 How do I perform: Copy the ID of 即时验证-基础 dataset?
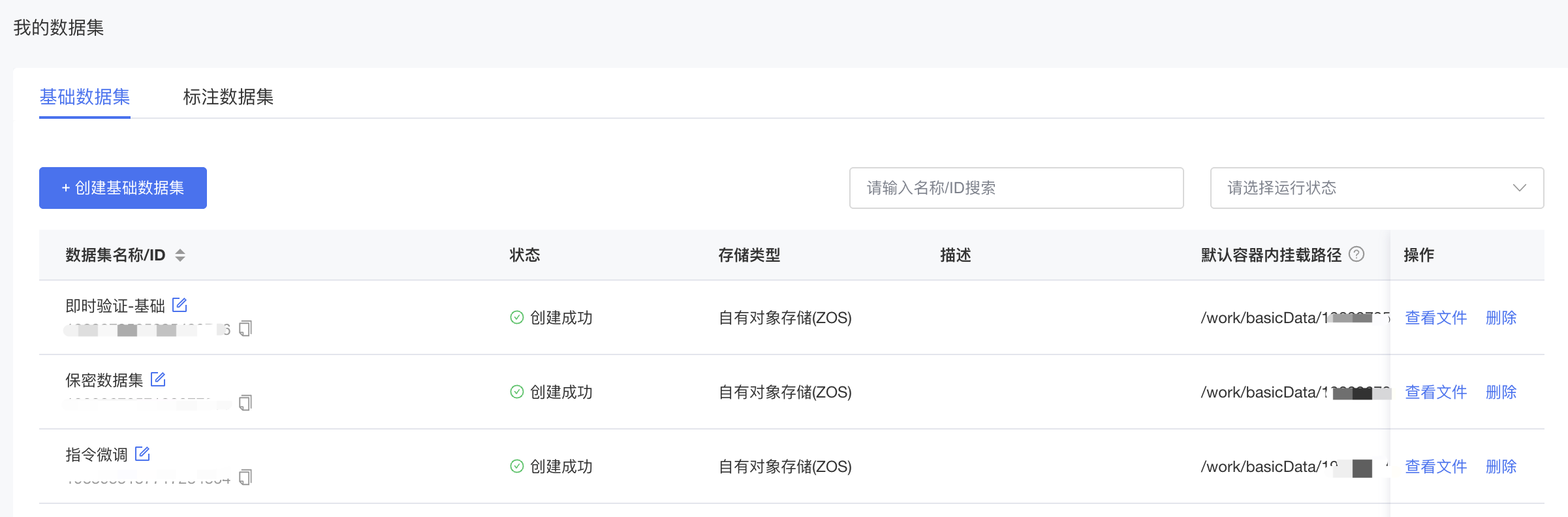[x=245, y=328]
